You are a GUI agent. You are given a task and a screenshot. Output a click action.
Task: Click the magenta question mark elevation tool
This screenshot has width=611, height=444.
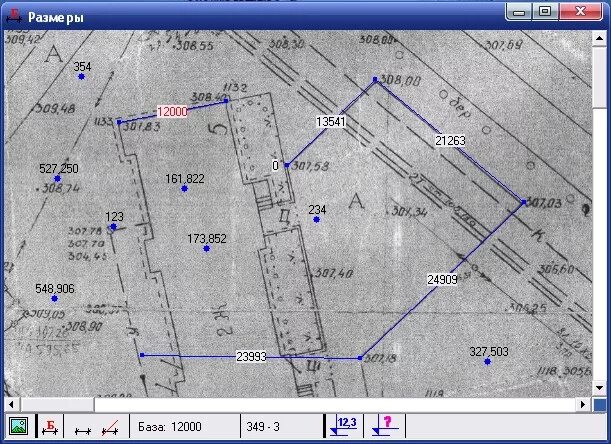coord(385,426)
